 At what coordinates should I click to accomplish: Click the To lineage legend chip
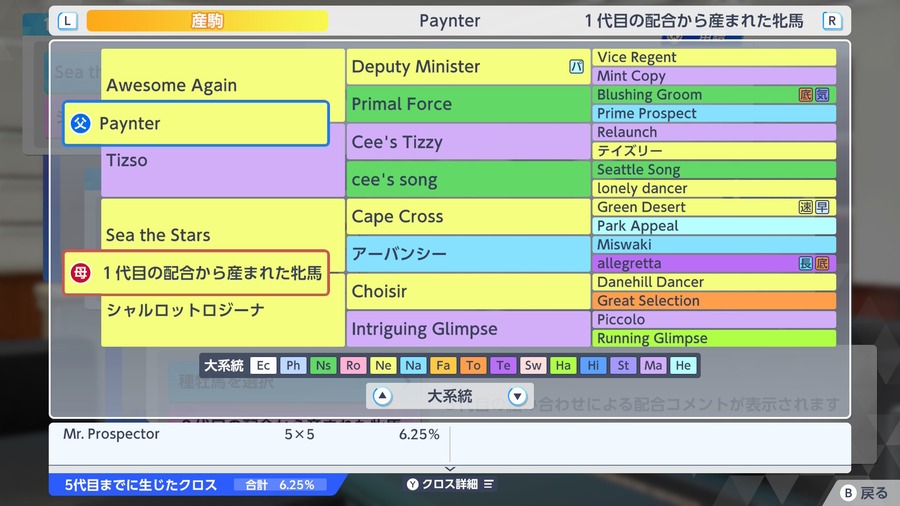tap(473, 365)
